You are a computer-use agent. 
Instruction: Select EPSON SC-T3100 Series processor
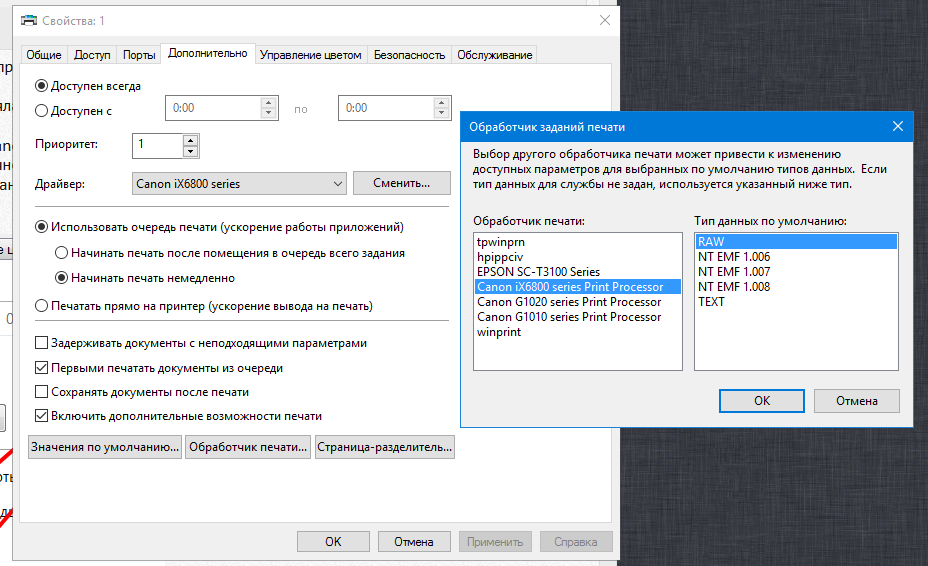click(x=578, y=272)
